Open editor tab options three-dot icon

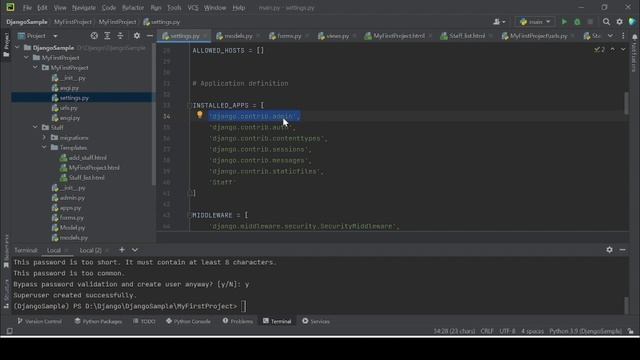623,36
